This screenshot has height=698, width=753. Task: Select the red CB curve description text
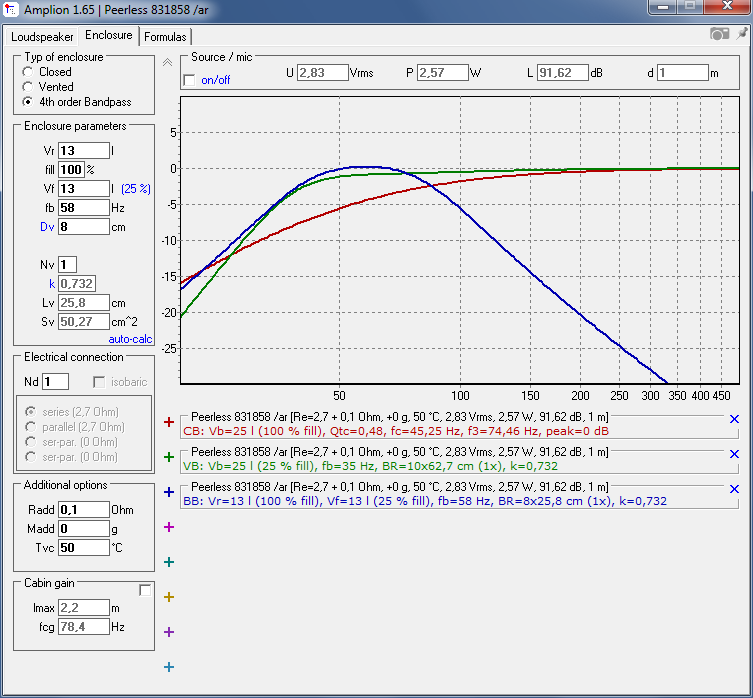coord(396,431)
